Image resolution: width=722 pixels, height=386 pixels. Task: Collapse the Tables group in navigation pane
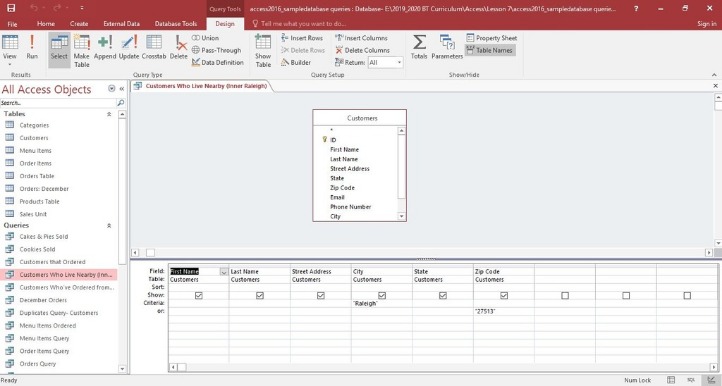109,114
